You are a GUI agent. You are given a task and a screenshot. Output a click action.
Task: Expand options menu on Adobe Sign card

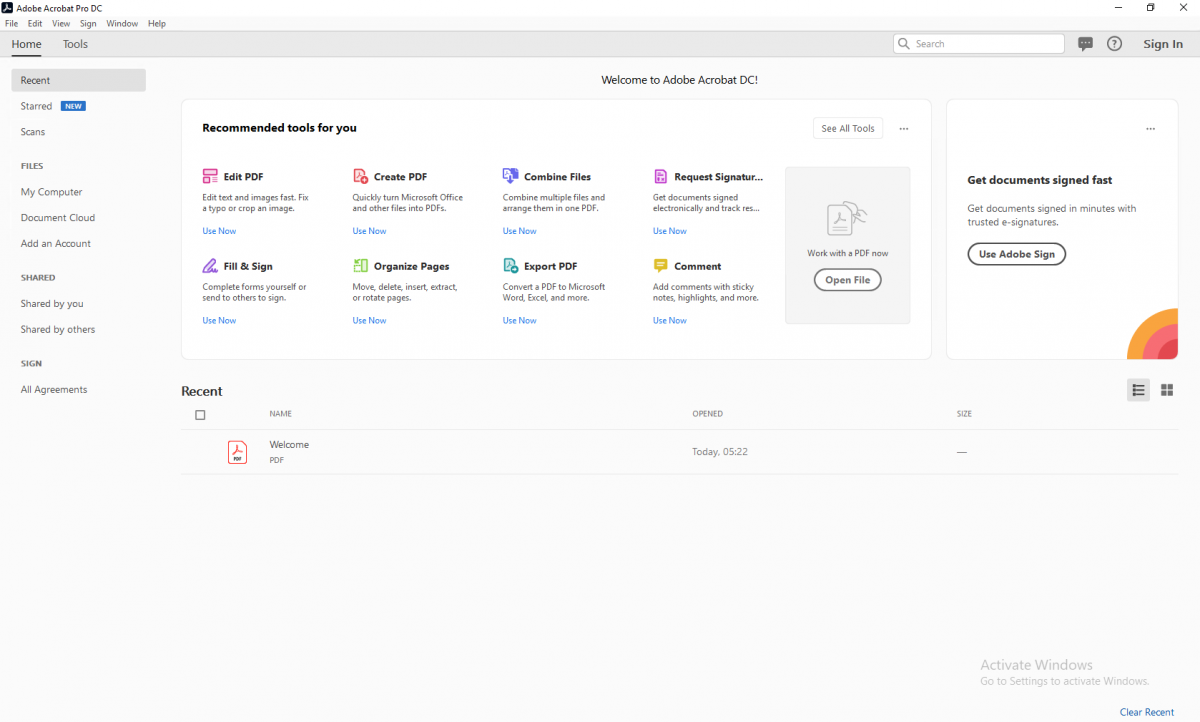[1150, 129]
